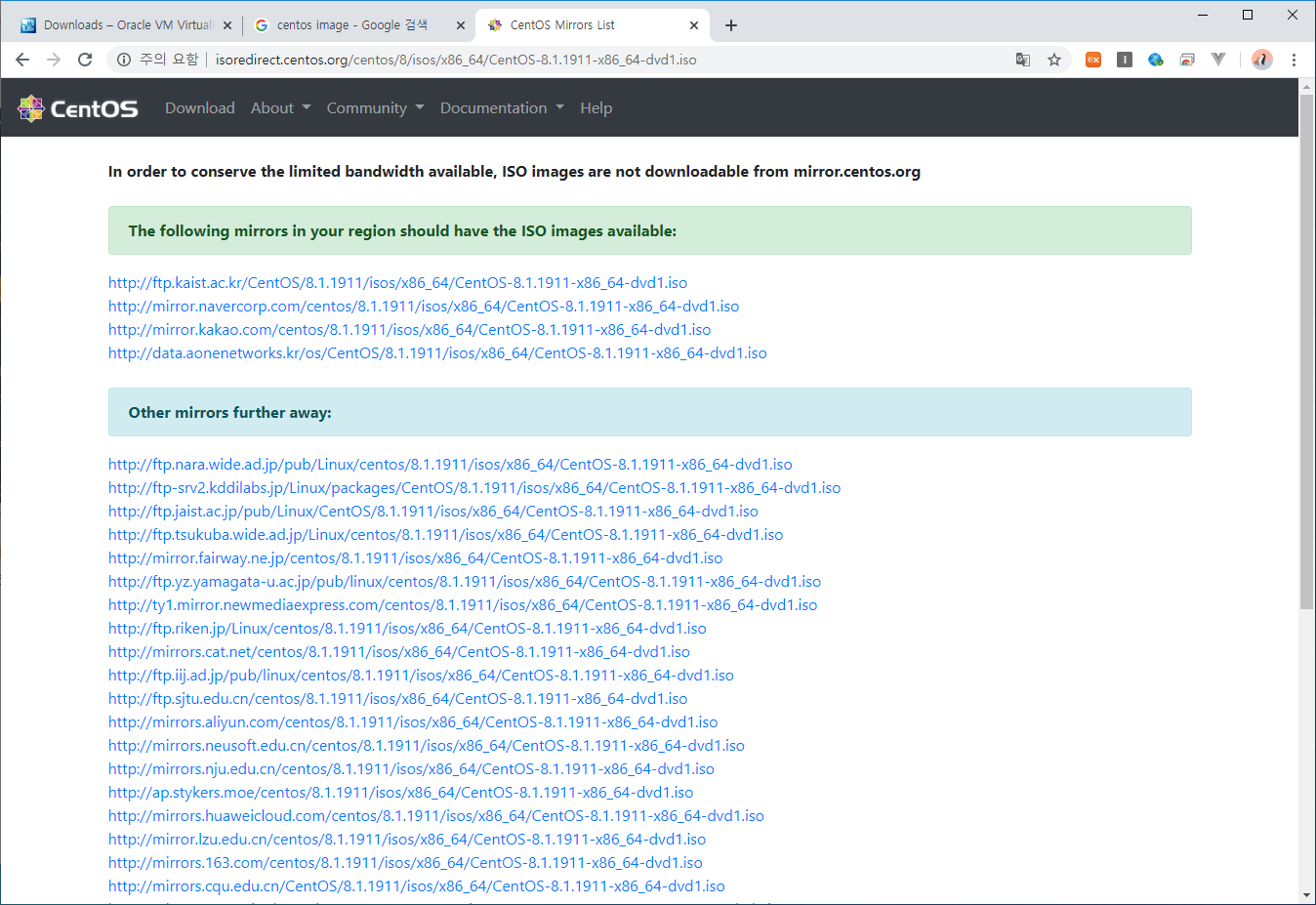Open the ftp.jaist.ac.jp mirror link

(x=433, y=512)
